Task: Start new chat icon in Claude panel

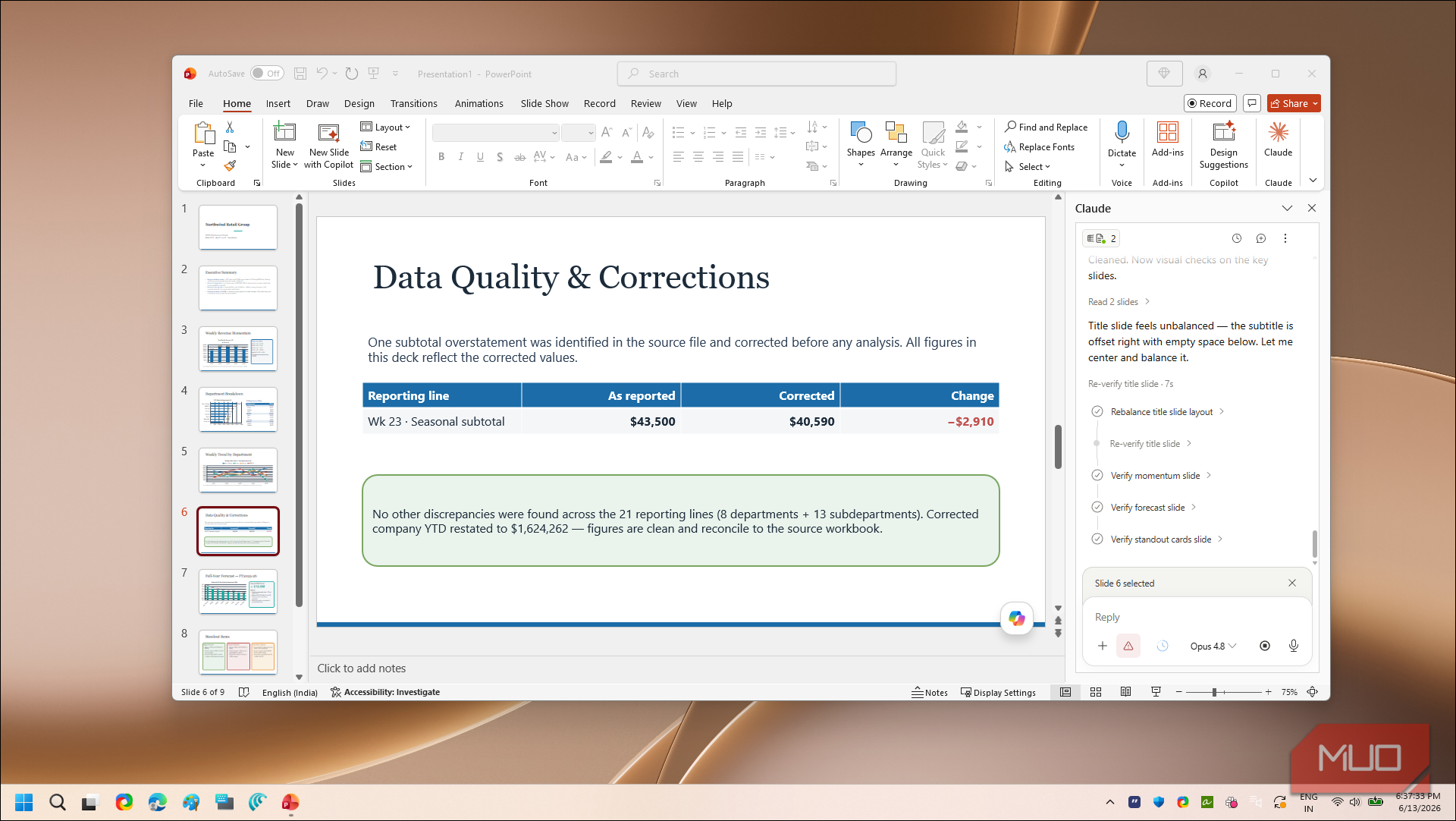Action: (1261, 238)
